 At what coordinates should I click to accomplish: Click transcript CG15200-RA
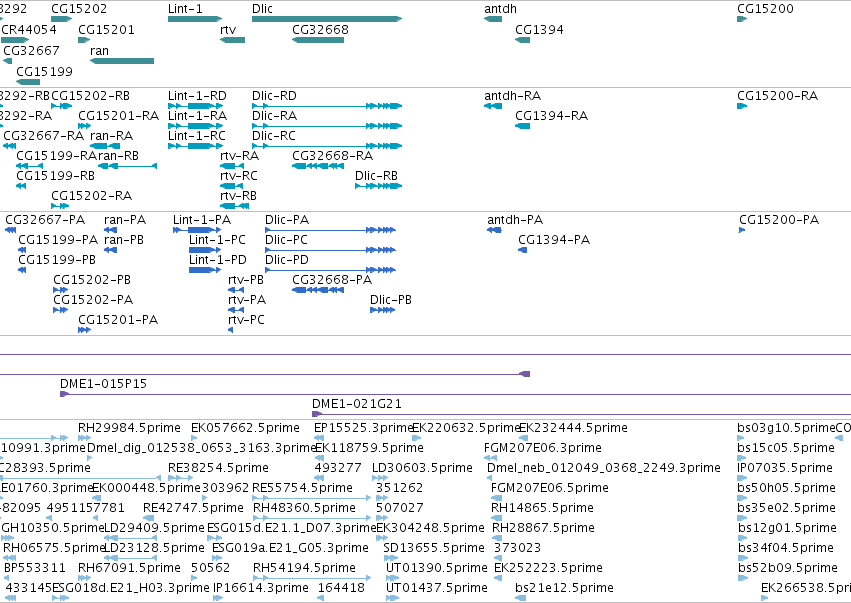[x=778, y=96]
